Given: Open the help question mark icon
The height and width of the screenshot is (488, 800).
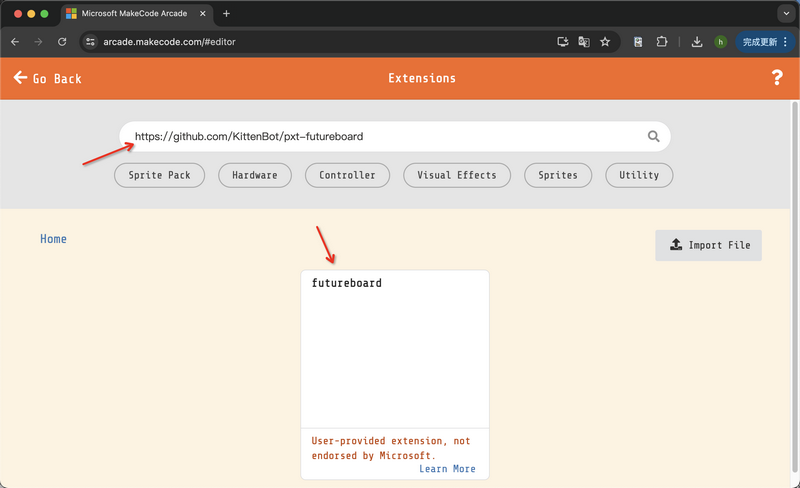Looking at the screenshot, I should coord(777,78).
